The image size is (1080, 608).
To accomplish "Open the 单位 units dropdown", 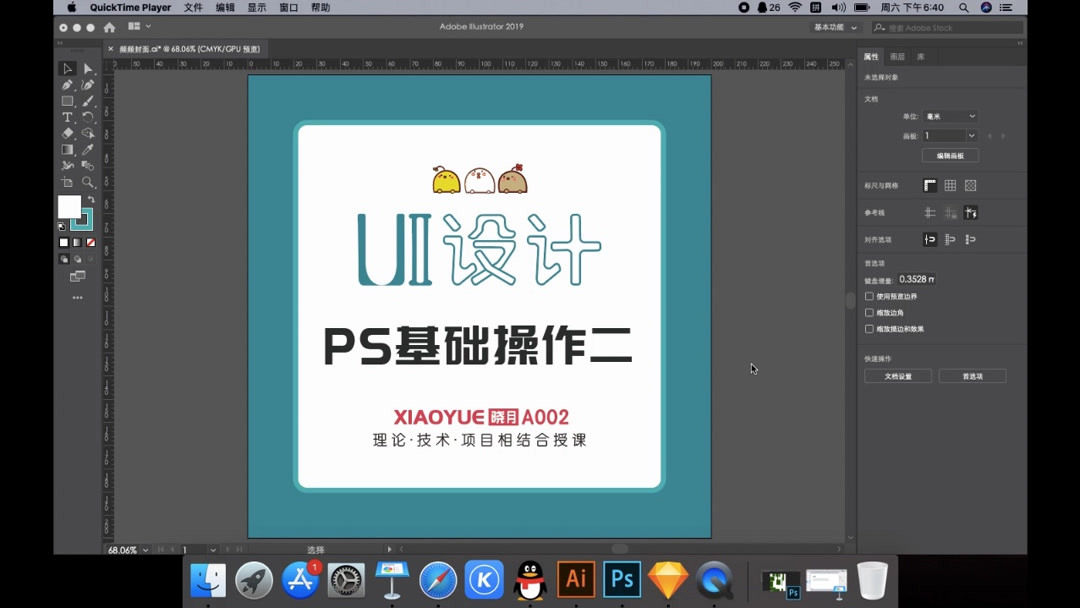I will (949, 115).
